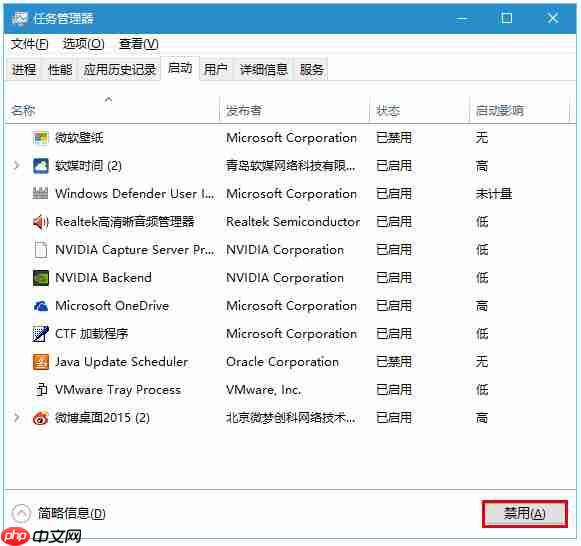Click the Microsoft OneDrive cloud icon
The image size is (581, 546).
coord(40,306)
